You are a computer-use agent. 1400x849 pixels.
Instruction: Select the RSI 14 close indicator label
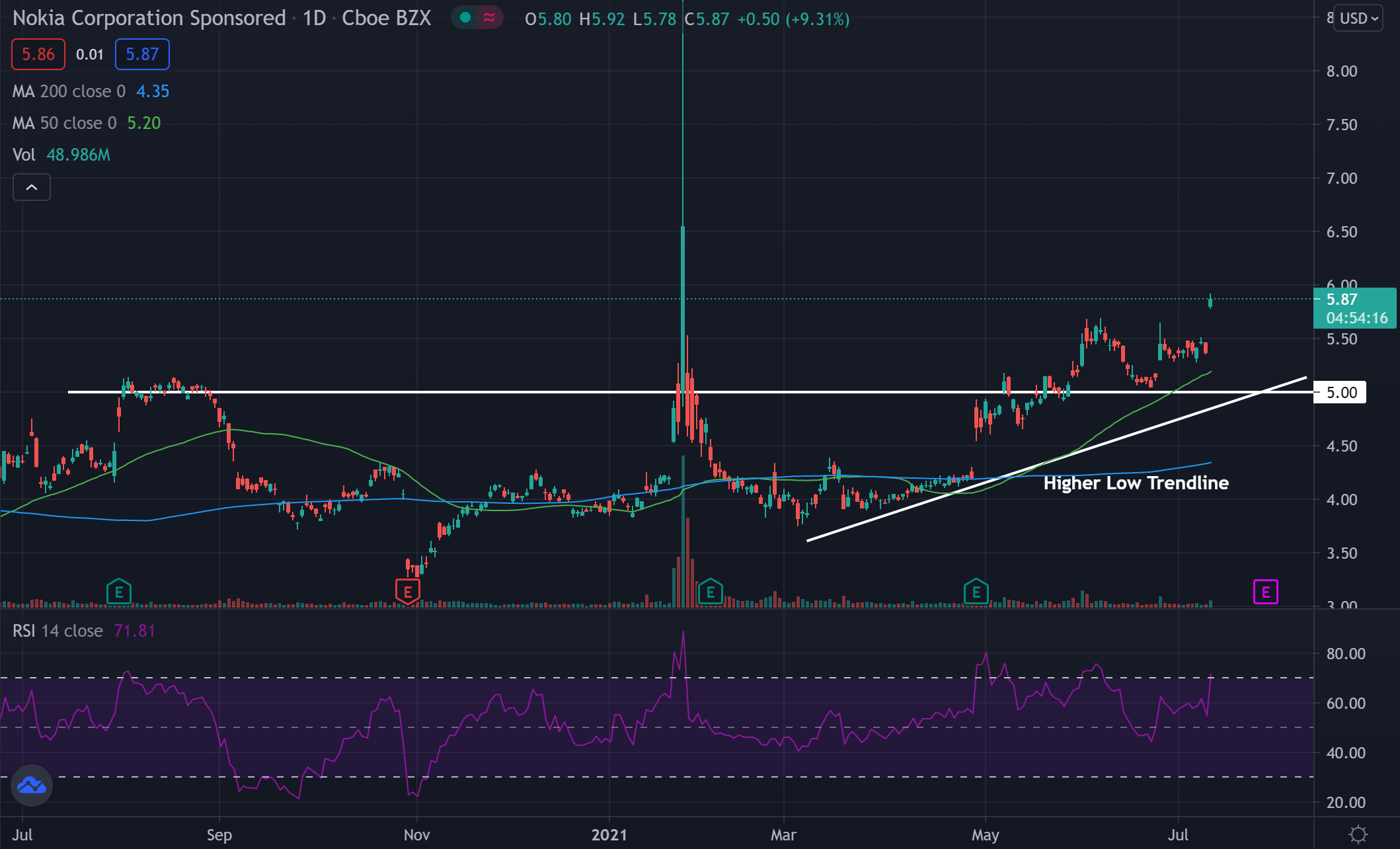pos(58,631)
